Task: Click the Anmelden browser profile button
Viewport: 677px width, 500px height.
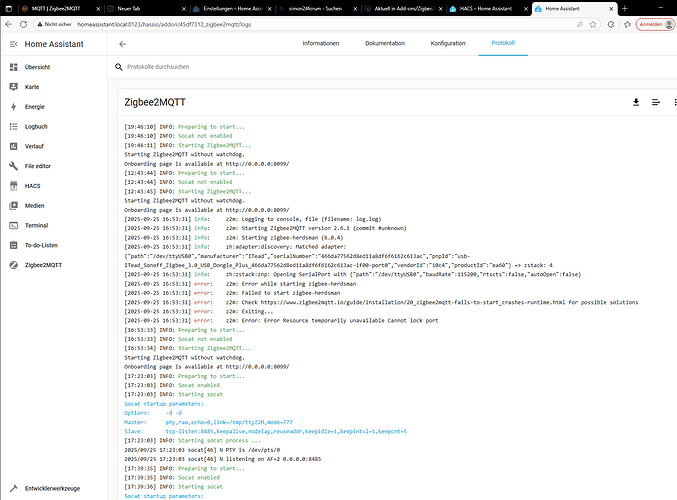Action: tap(655, 24)
